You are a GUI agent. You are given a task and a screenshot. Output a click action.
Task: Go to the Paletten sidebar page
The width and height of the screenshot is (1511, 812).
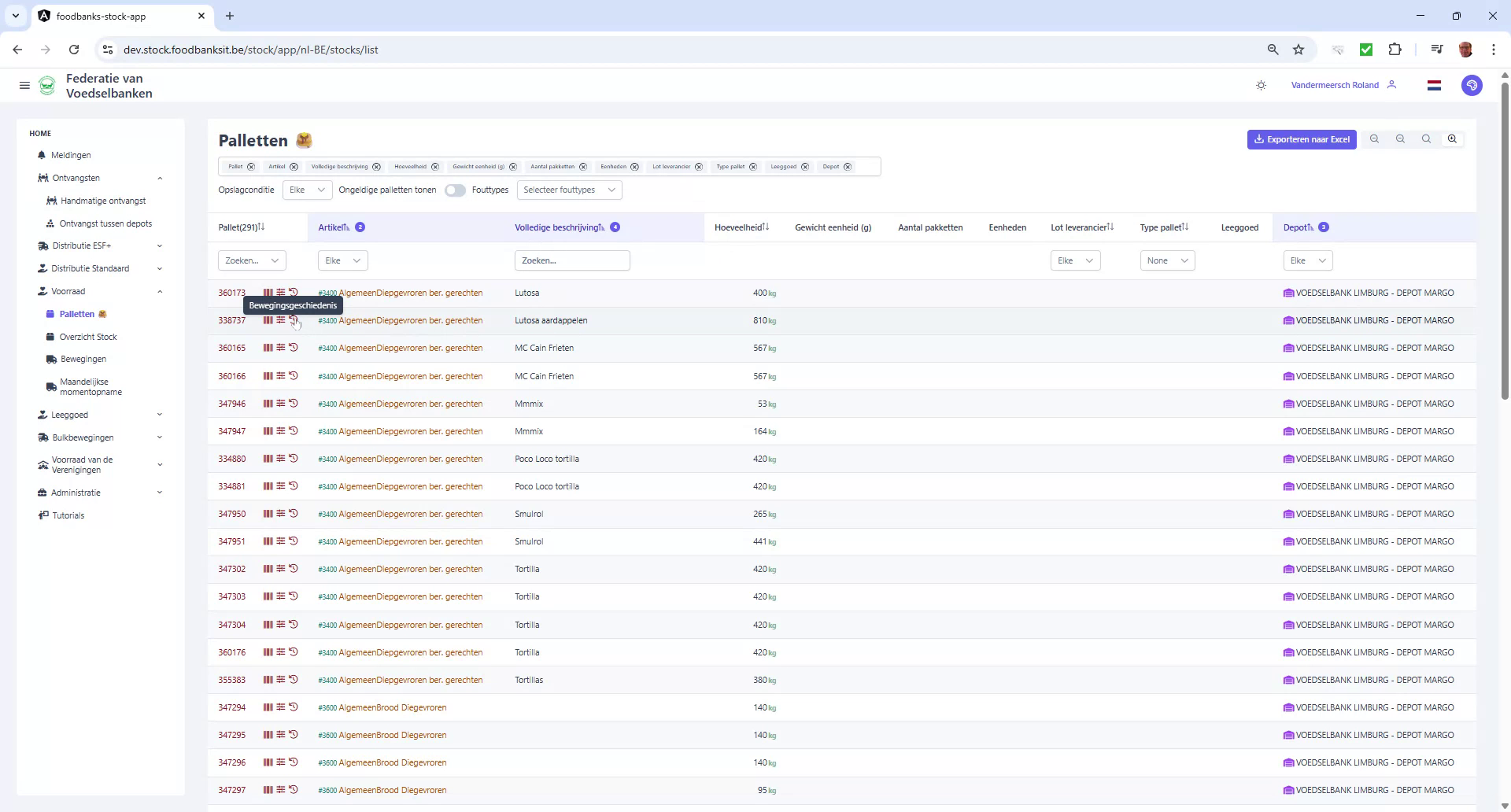click(x=77, y=313)
